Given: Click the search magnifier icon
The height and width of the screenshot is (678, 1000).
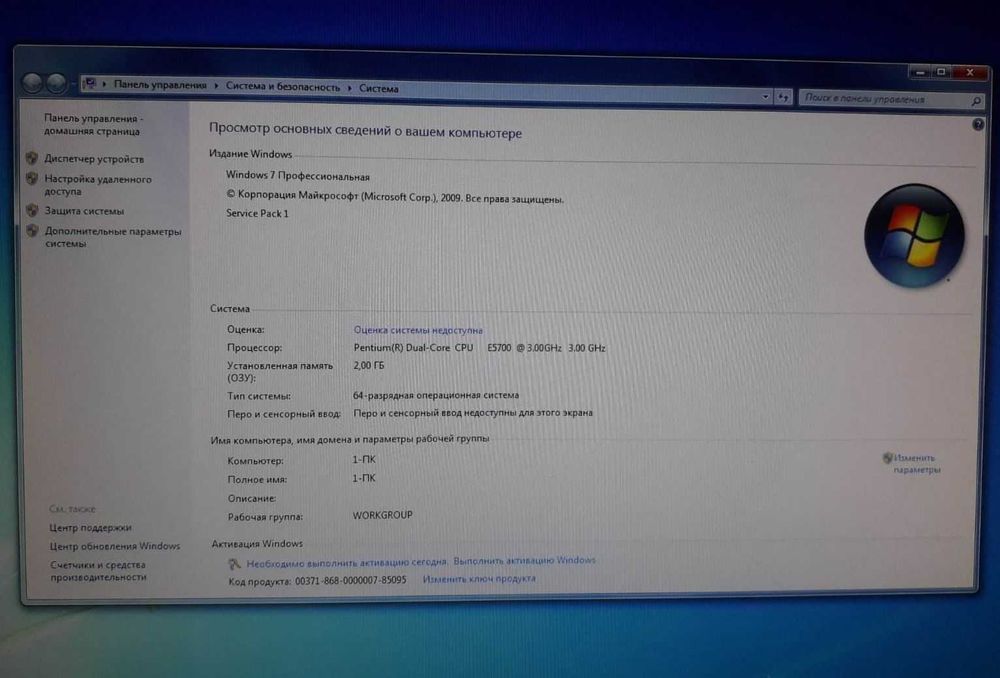Looking at the screenshot, I should pyautogui.click(x=976, y=101).
